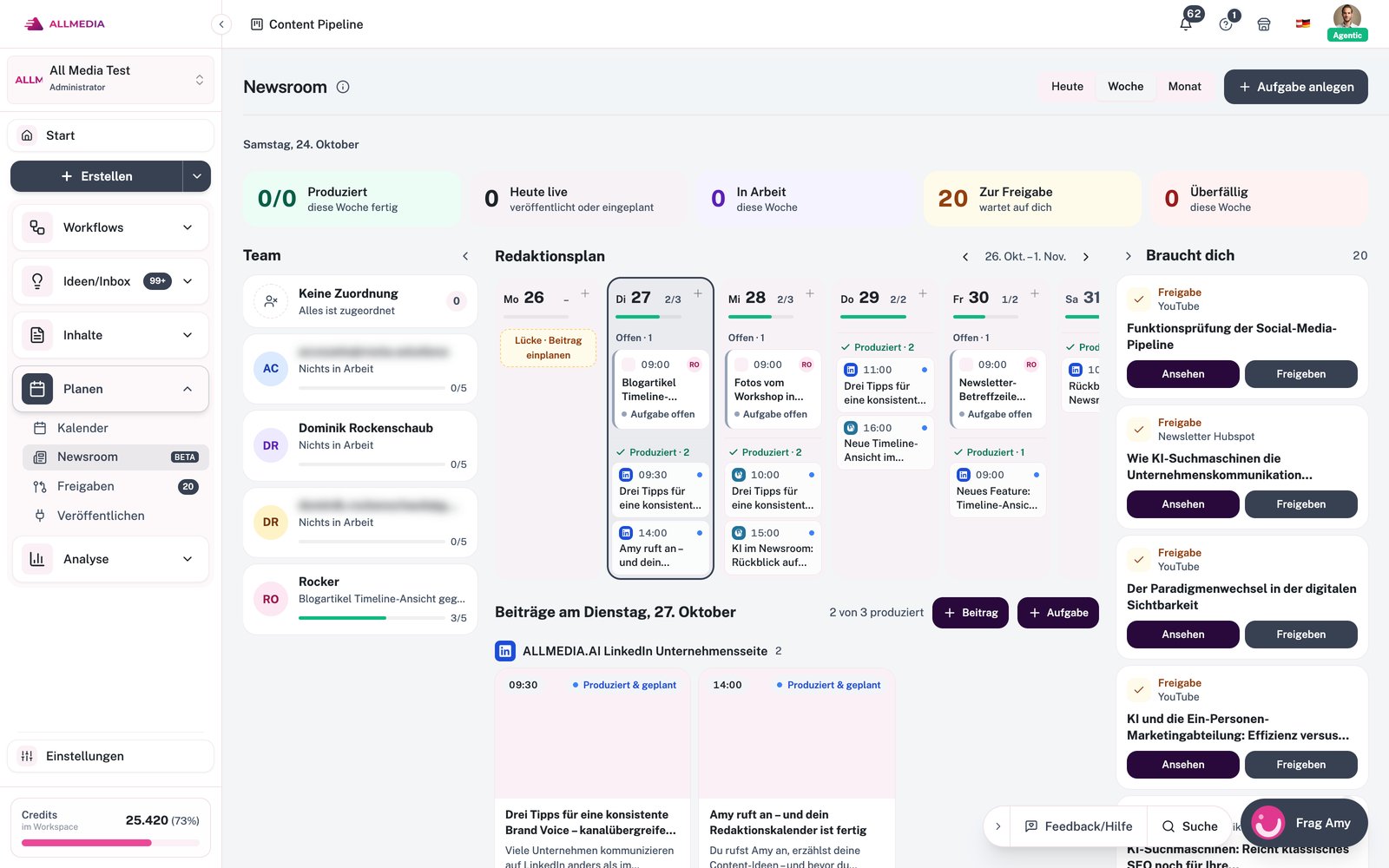Click Aufgabe anlegen button
The height and width of the screenshot is (868, 1389).
coord(1296,87)
